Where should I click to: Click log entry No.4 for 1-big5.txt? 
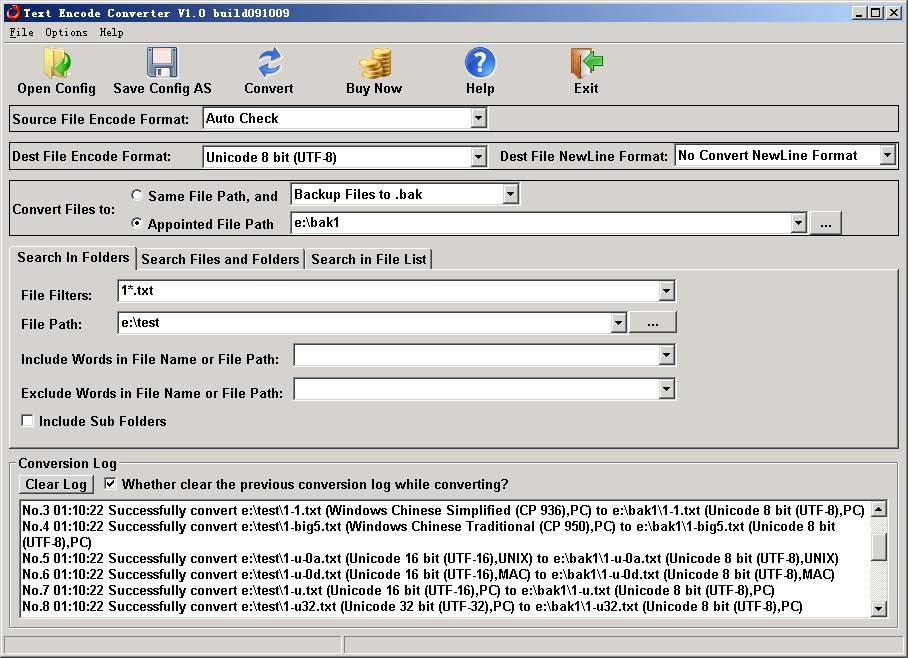tap(429, 534)
